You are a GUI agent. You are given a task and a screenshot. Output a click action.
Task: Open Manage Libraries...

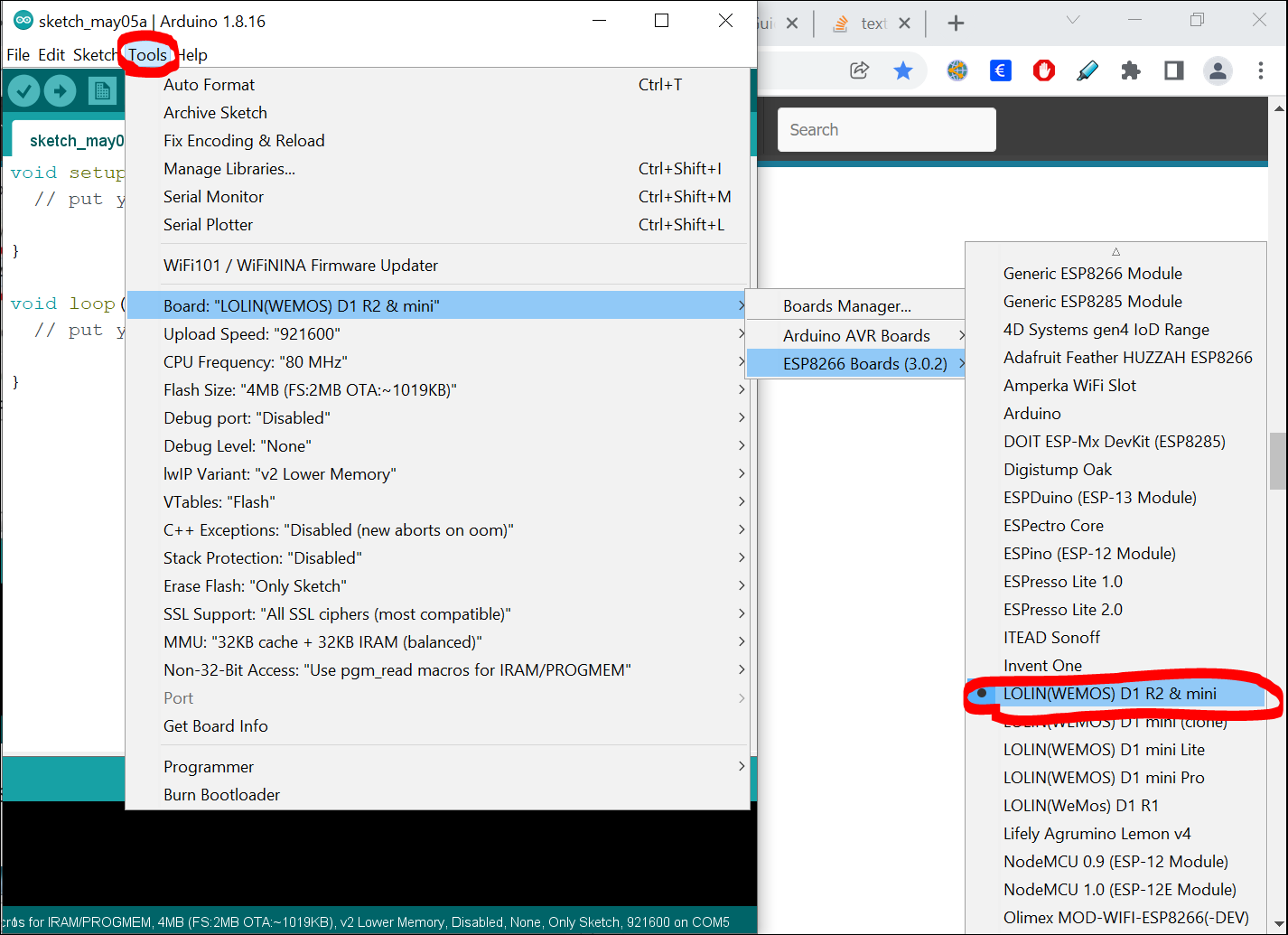[x=437, y=168]
